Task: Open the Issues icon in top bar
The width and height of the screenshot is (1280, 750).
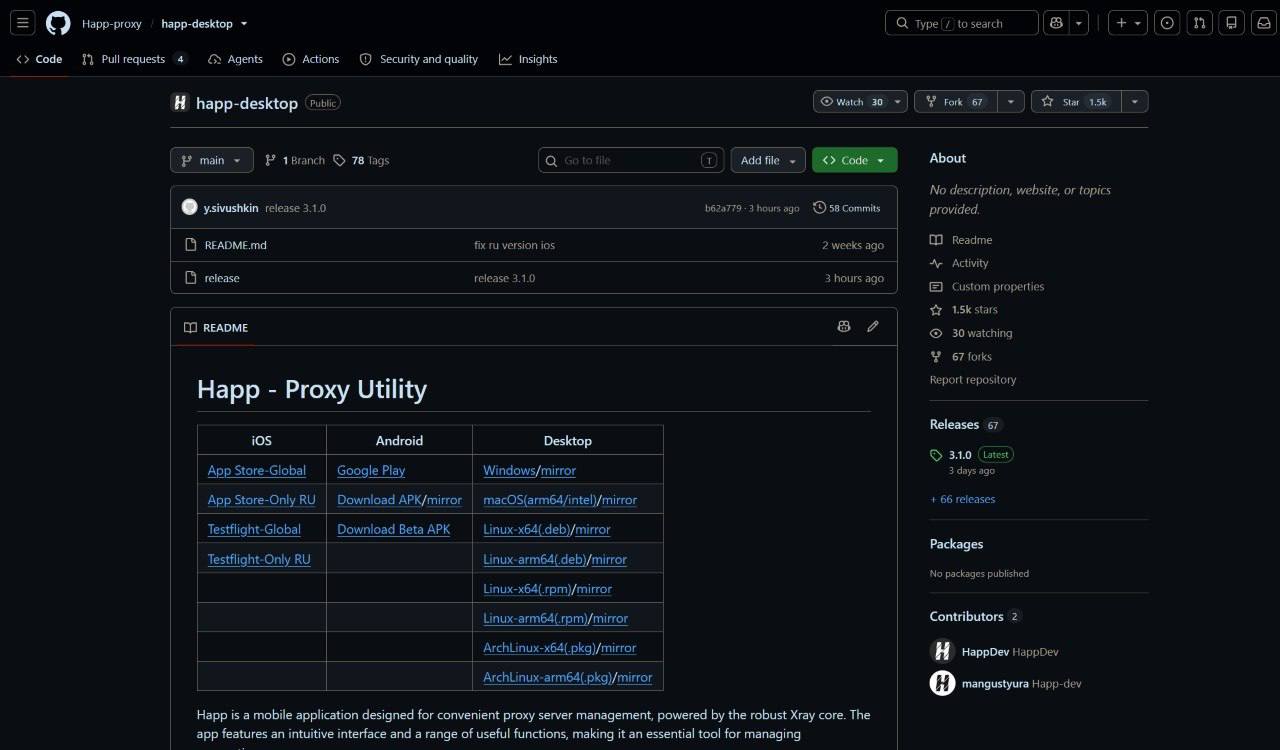Action: pos(1167,23)
